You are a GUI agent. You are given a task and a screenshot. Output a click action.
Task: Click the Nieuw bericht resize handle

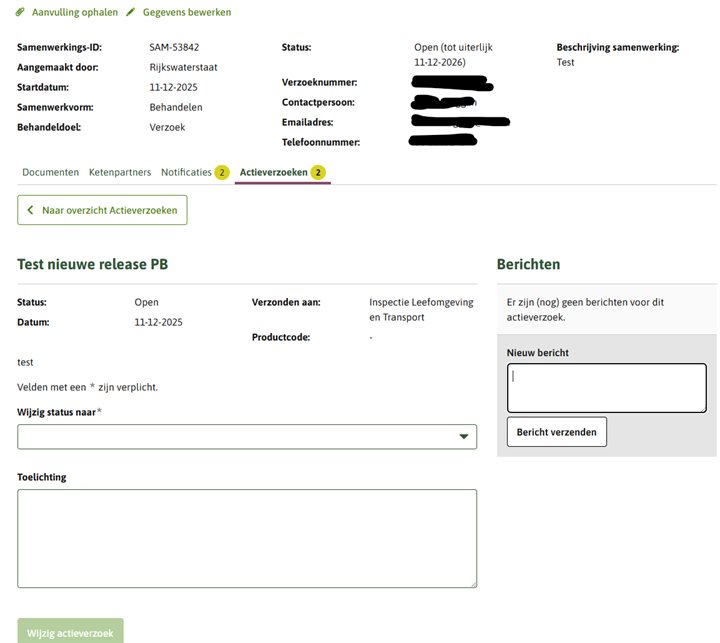(703, 409)
